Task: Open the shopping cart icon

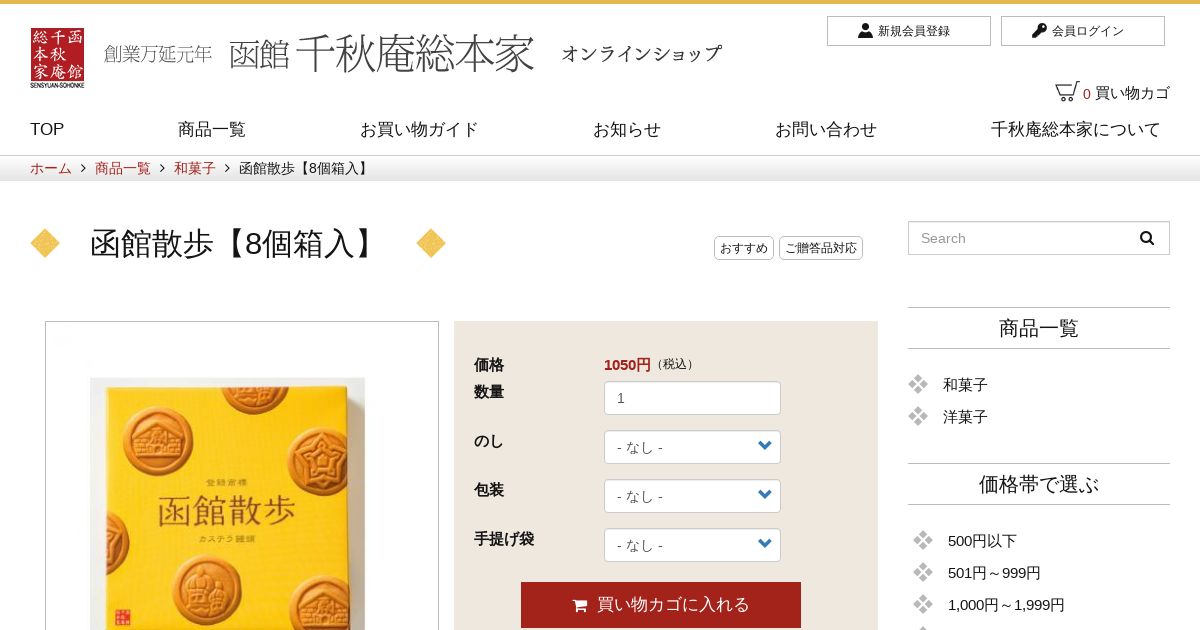Action: click(x=1067, y=92)
